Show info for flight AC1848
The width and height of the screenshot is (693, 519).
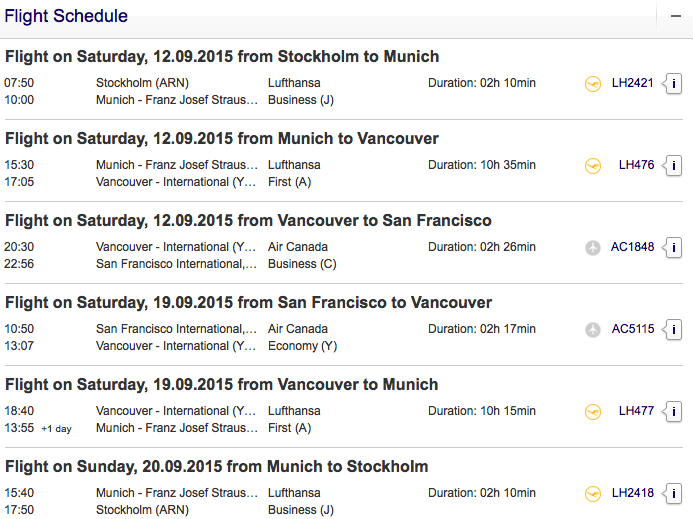(674, 247)
